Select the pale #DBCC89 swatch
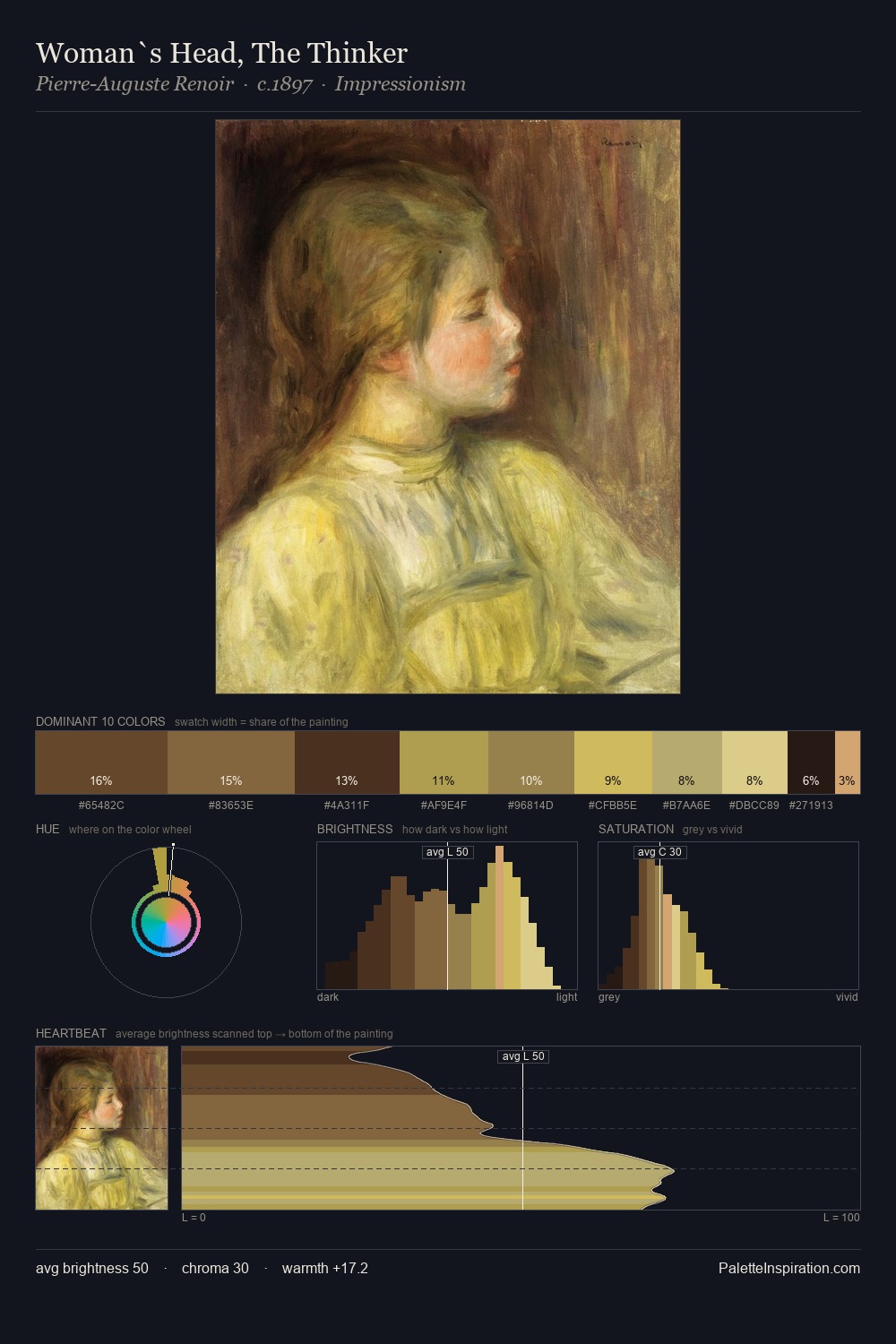Screen dimensions: 896x1344 coord(754,762)
